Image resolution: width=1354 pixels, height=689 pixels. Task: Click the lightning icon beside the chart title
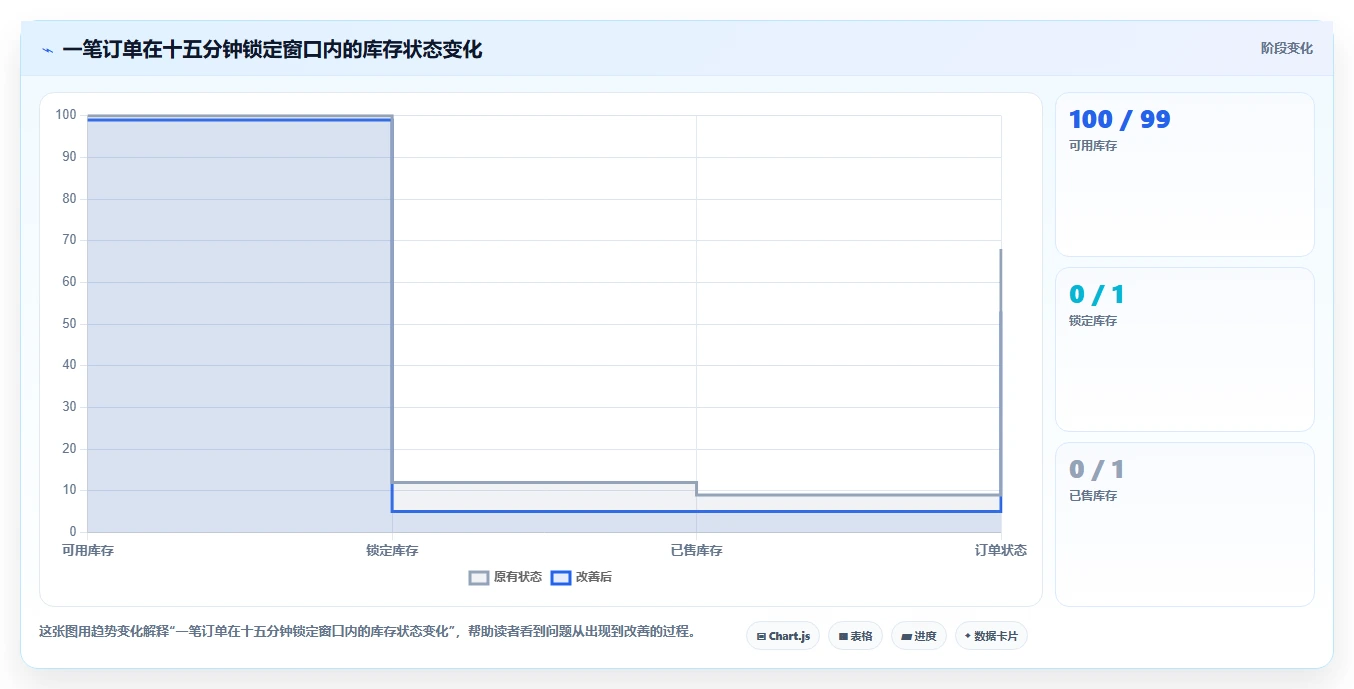pos(47,50)
